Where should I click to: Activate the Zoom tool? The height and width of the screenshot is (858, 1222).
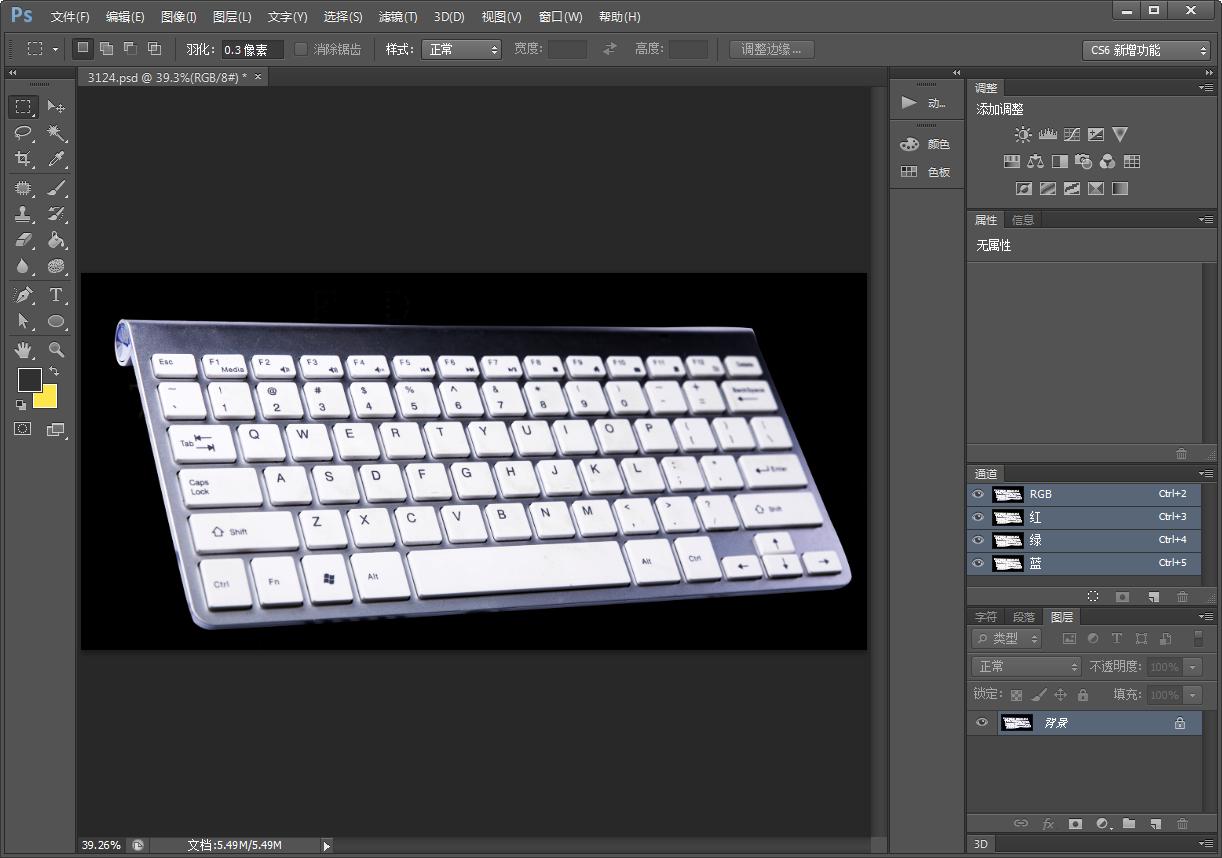pyautogui.click(x=56, y=349)
